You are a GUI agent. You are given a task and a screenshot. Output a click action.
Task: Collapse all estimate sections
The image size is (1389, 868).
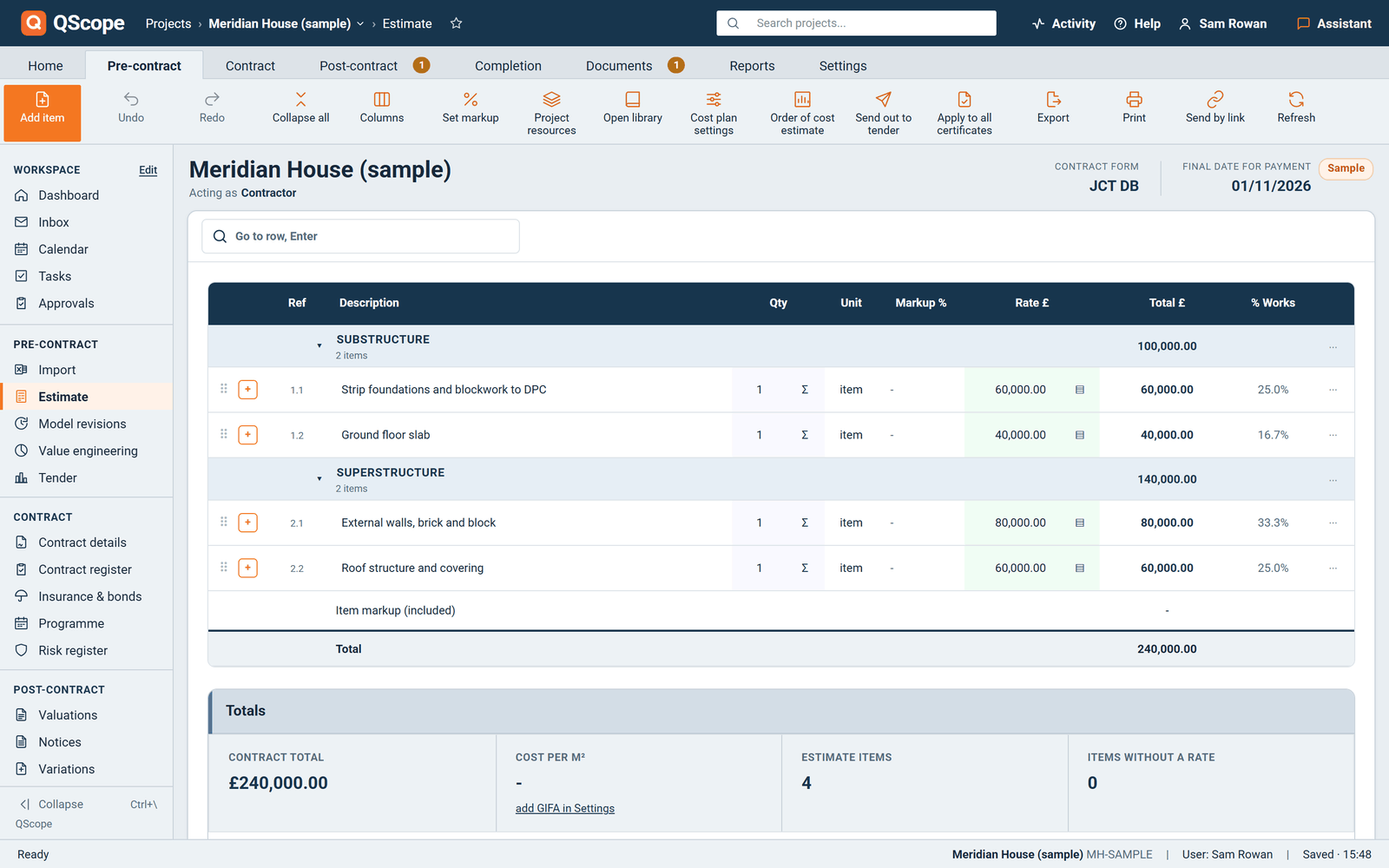coord(300,108)
